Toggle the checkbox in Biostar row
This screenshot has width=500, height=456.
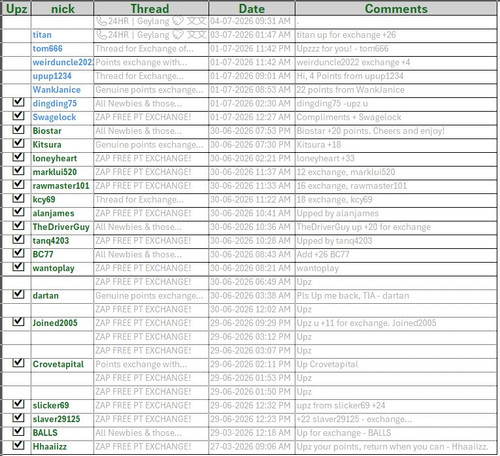click(18, 129)
